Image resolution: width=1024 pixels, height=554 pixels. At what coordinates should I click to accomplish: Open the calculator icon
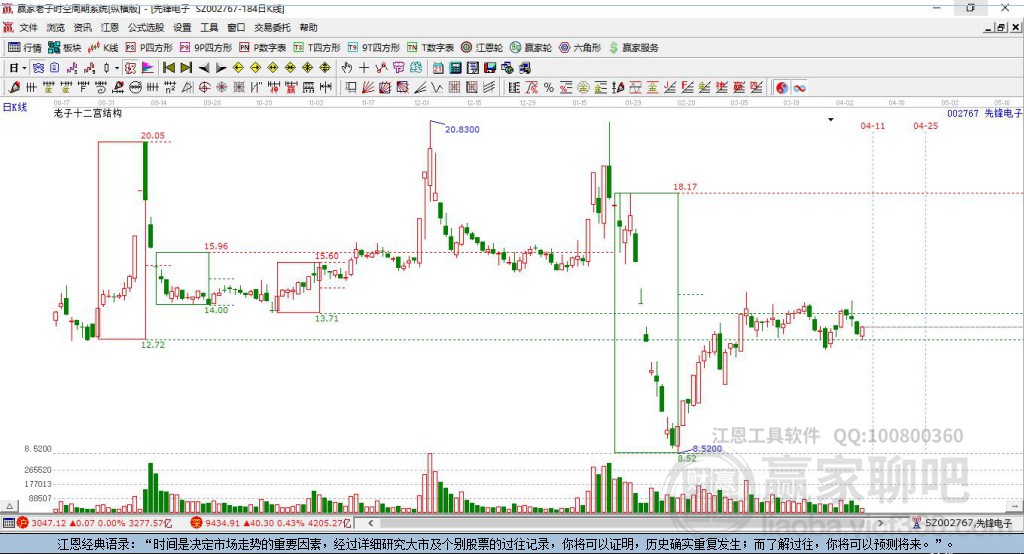pyautogui.click(x=455, y=68)
